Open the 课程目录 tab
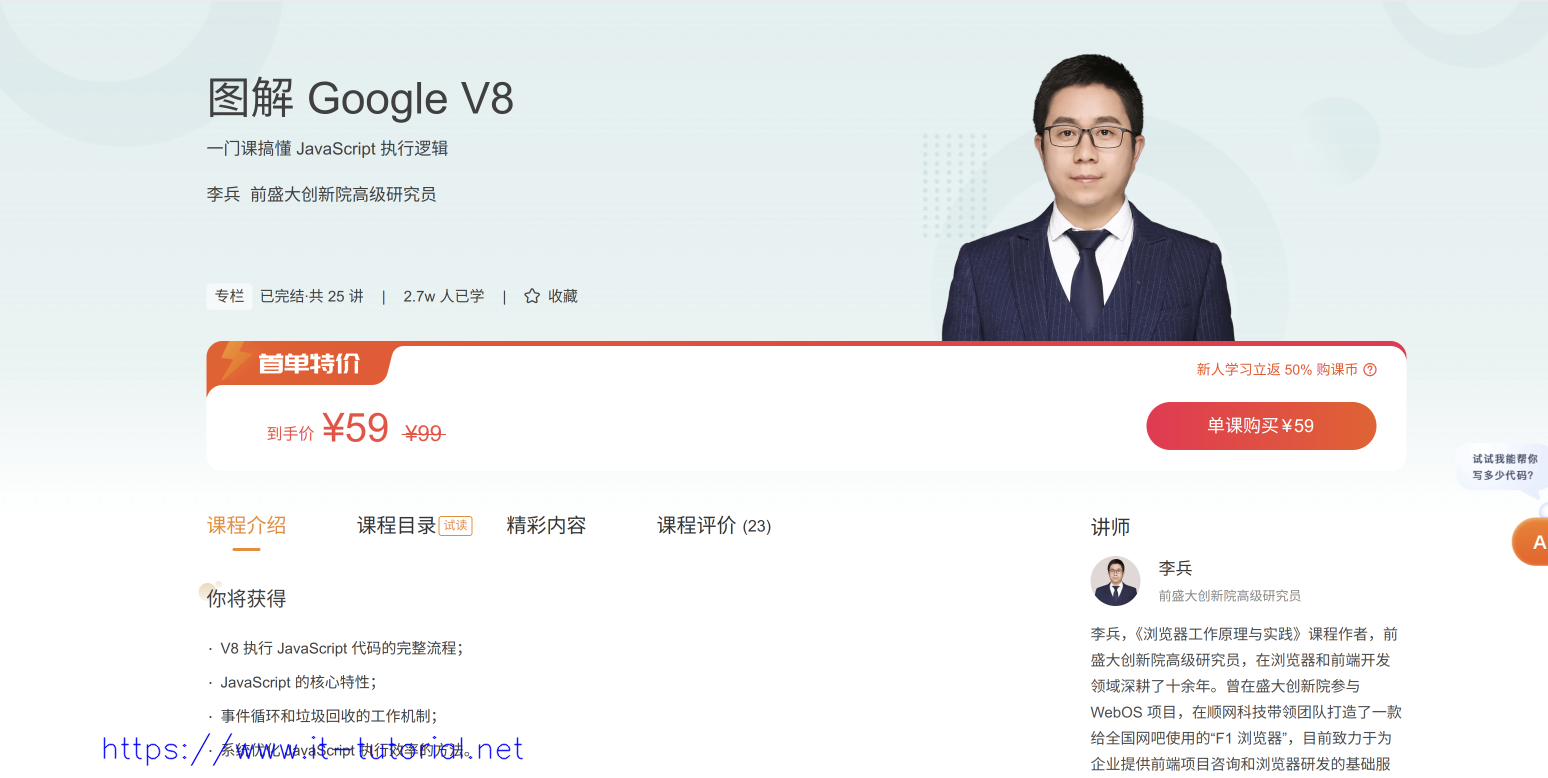The image size is (1548, 778). coord(397,525)
